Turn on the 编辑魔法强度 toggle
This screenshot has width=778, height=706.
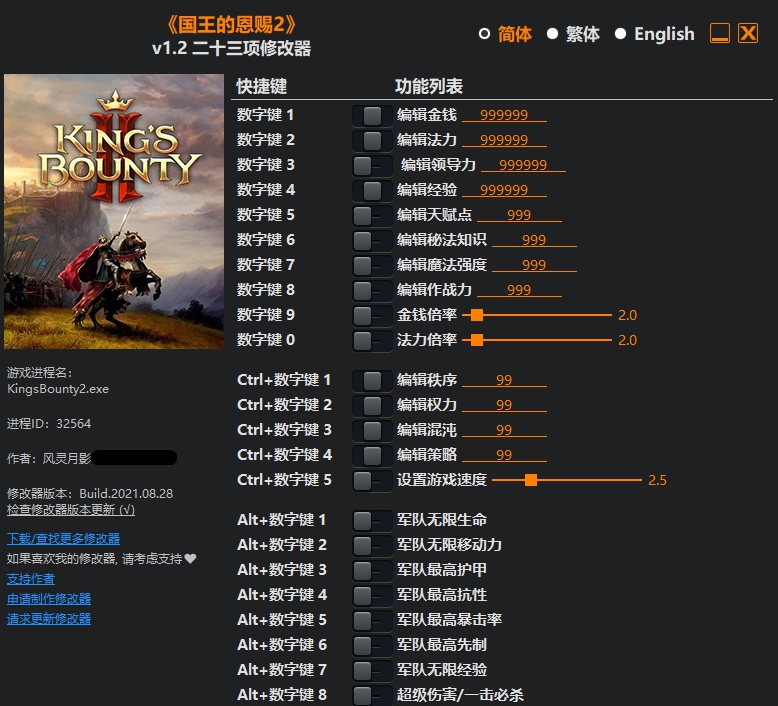pos(372,265)
